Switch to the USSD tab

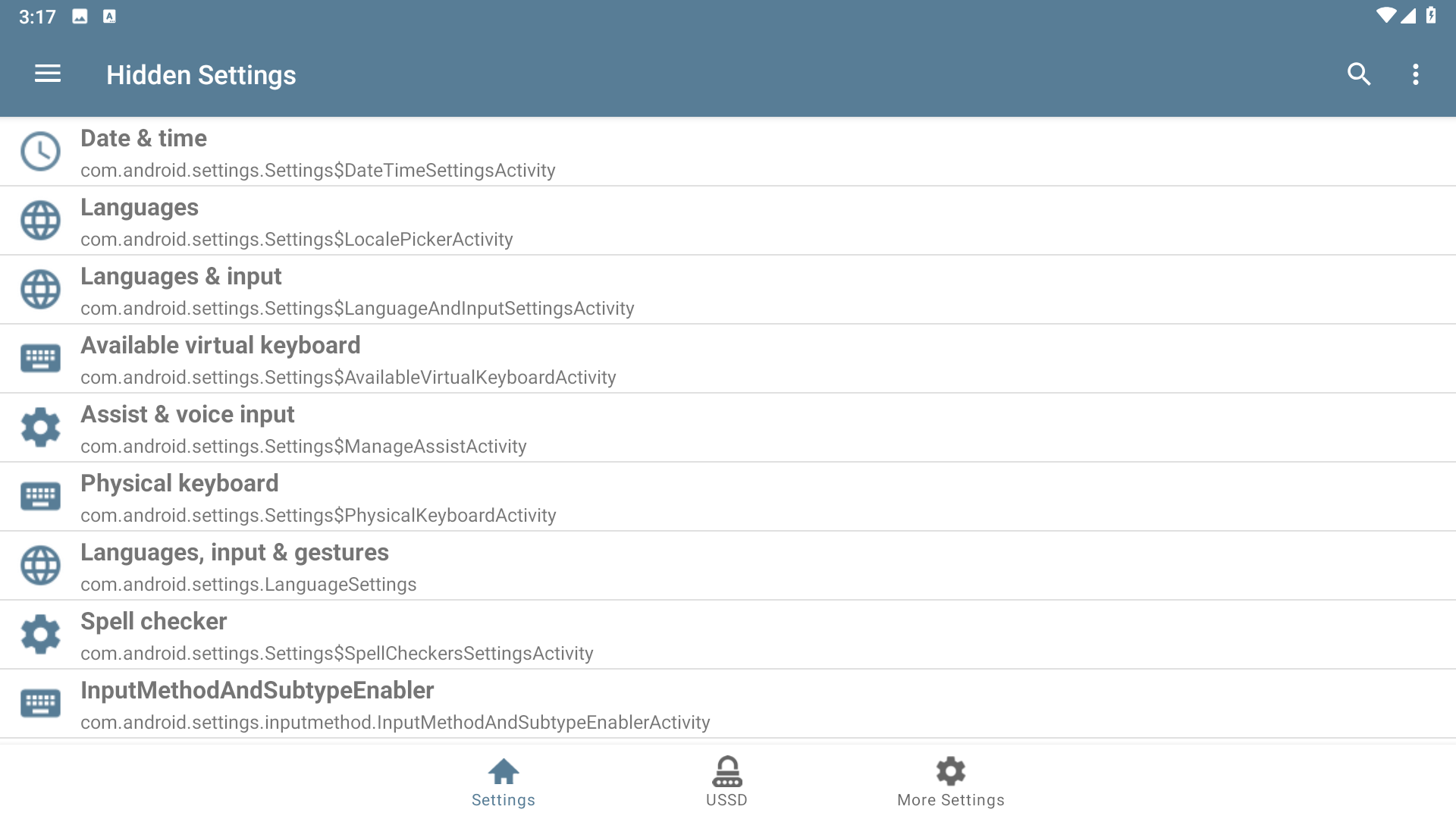726,782
